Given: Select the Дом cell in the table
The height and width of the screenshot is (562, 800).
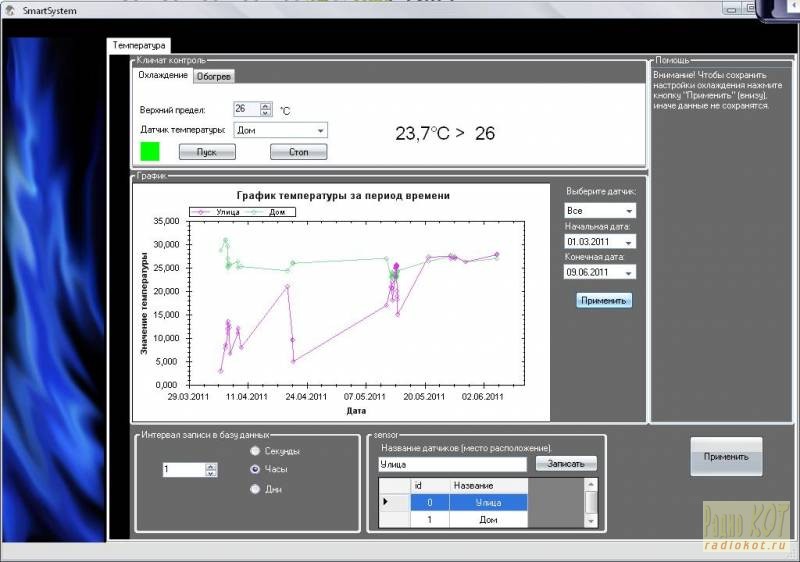Looking at the screenshot, I should (x=488, y=519).
